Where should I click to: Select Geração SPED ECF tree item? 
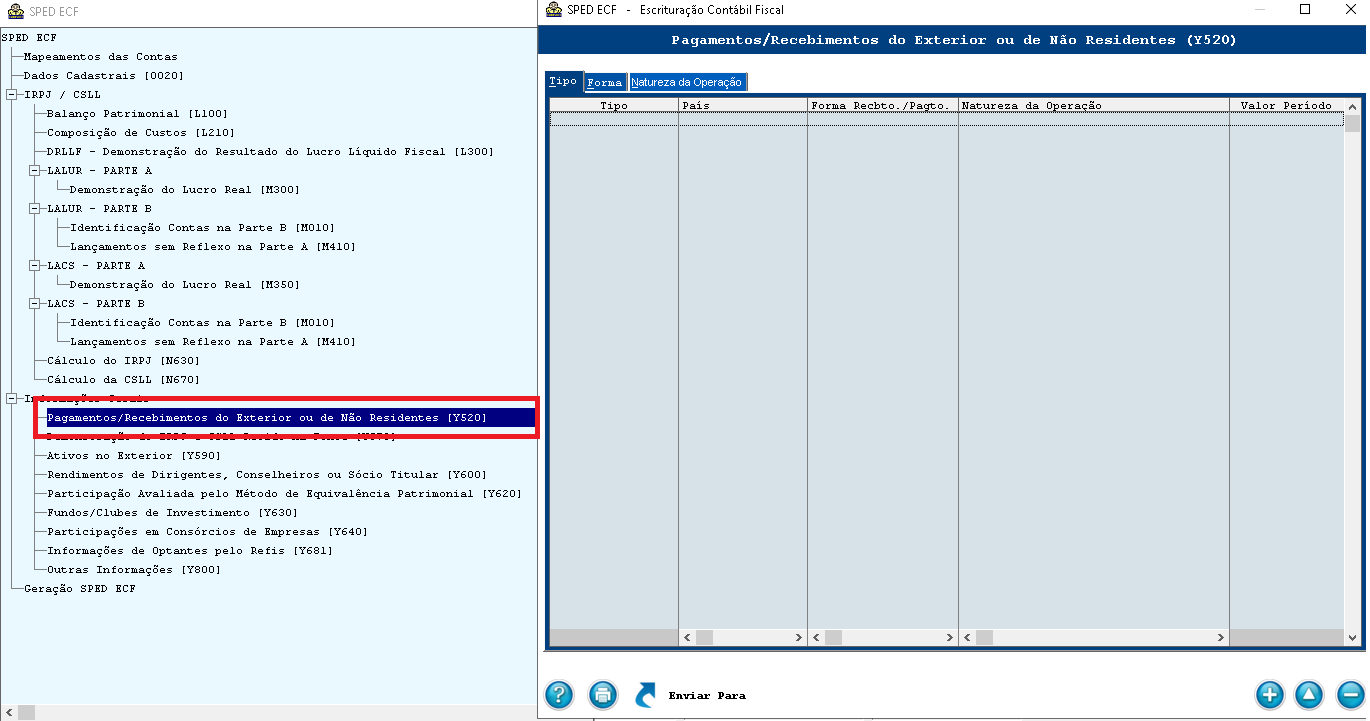pyautogui.click(x=80, y=589)
